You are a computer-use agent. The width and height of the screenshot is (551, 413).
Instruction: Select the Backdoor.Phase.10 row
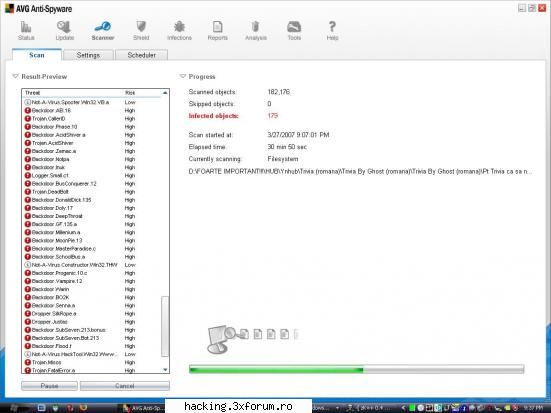click(x=92, y=127)
